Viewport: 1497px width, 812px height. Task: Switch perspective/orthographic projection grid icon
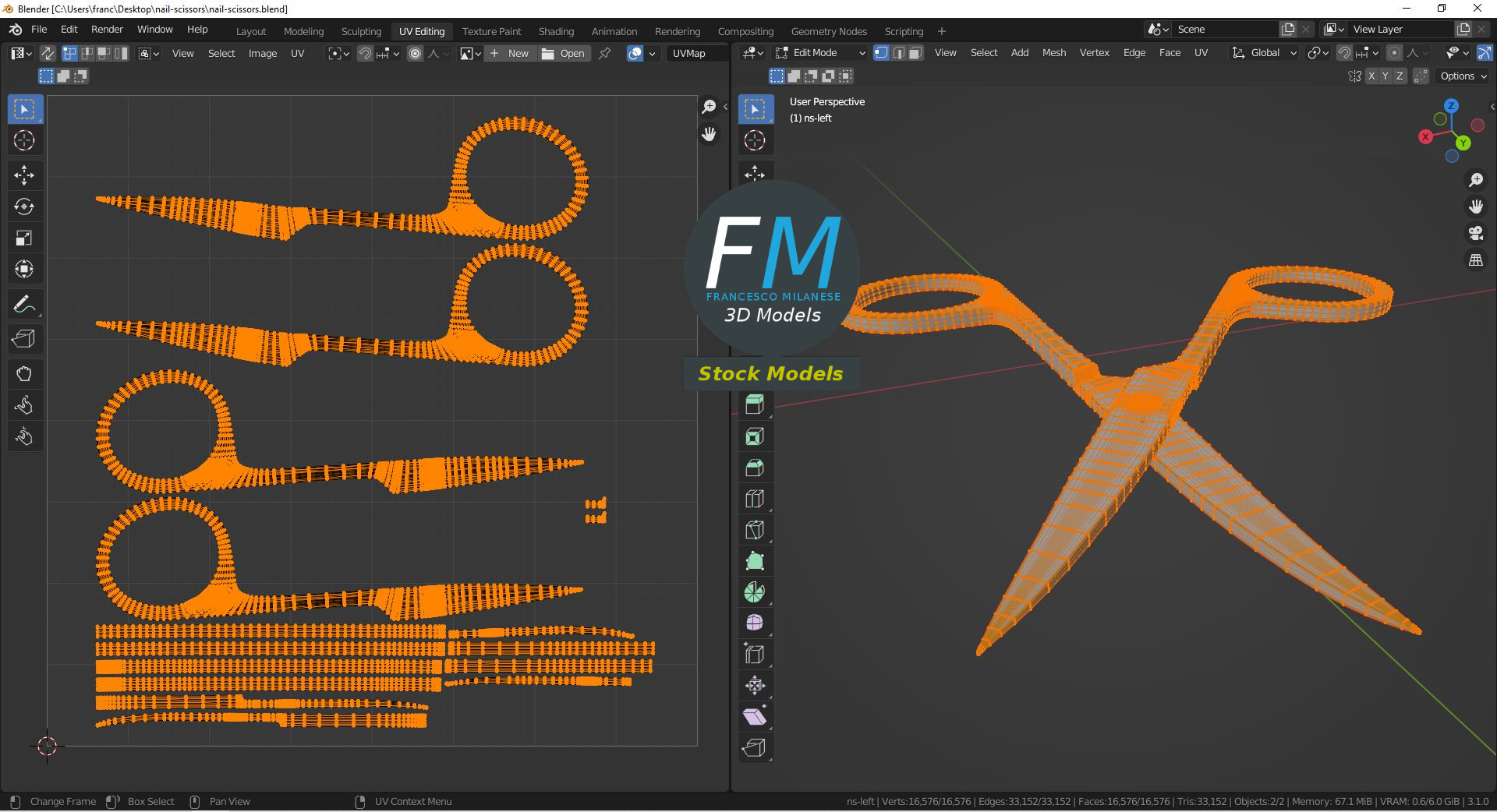point(1476,260)
